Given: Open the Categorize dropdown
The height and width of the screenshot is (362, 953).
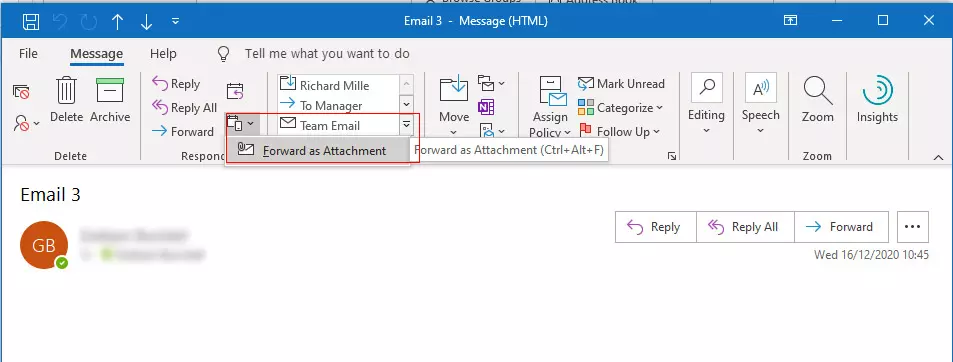Looking at the screenshot, I should pos(620,108).
